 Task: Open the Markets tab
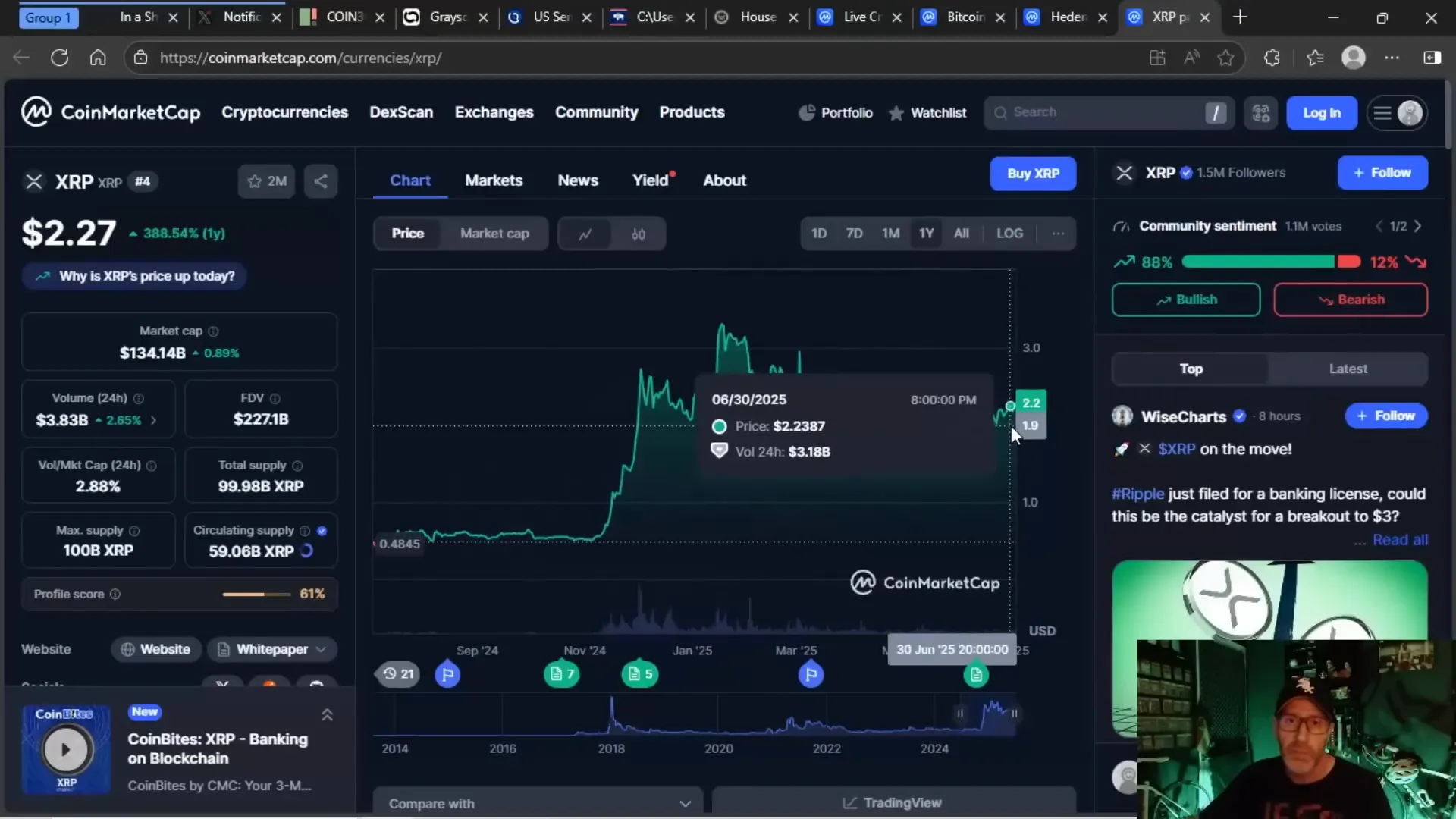point(494,180)
